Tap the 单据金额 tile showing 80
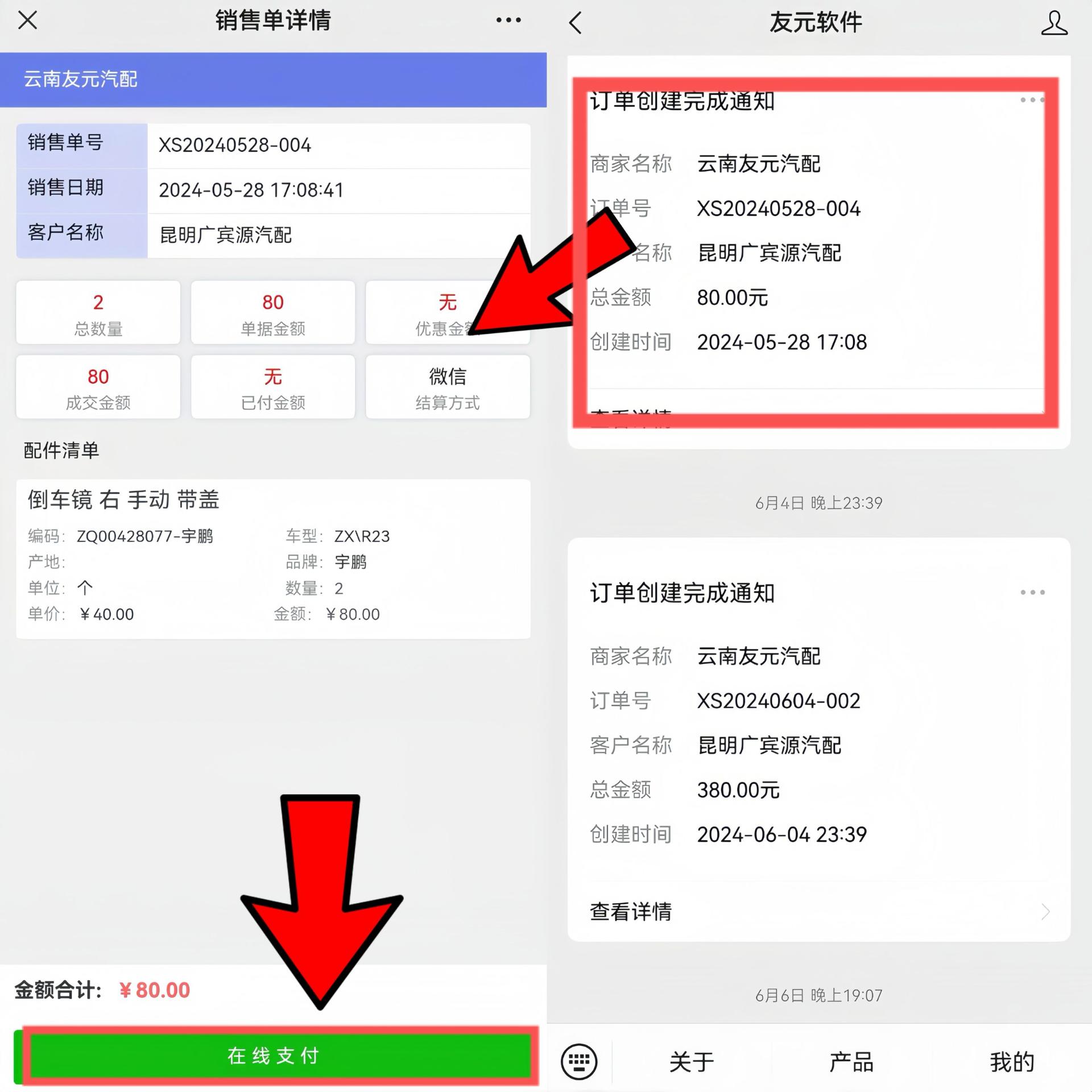 coord(273,312)
